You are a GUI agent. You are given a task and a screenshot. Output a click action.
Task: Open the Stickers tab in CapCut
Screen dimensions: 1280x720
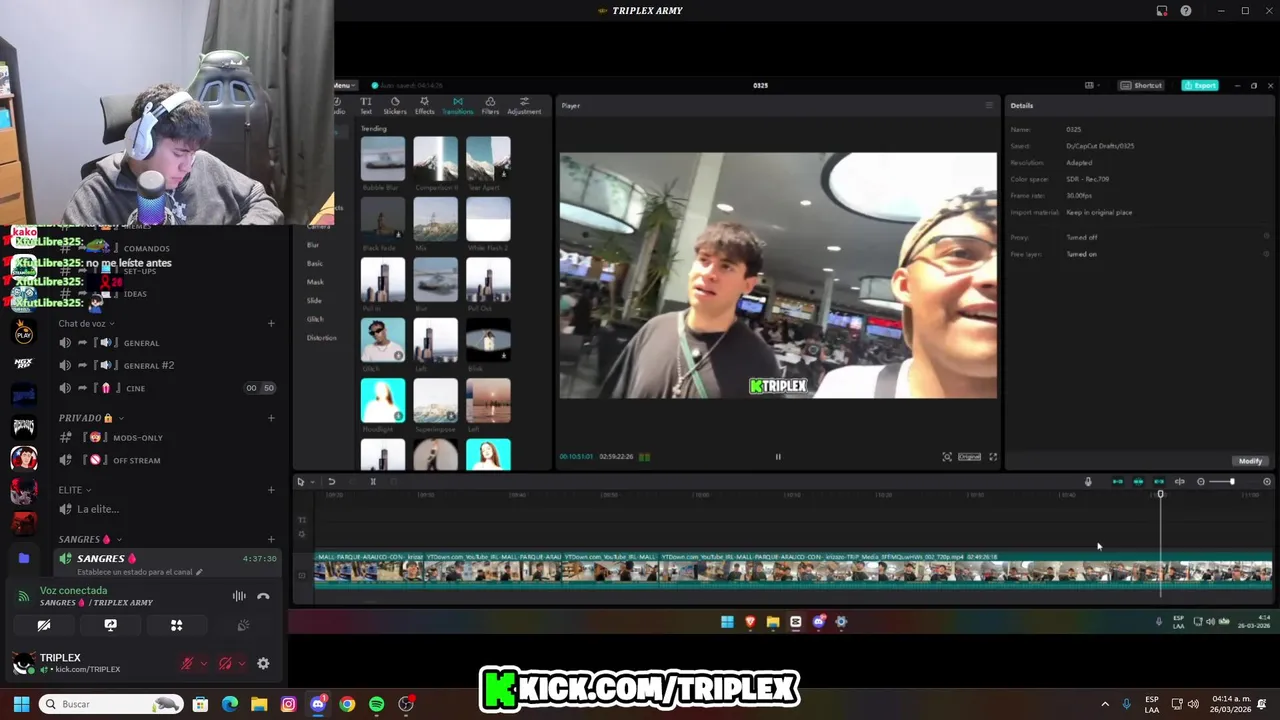coord(395,105)
